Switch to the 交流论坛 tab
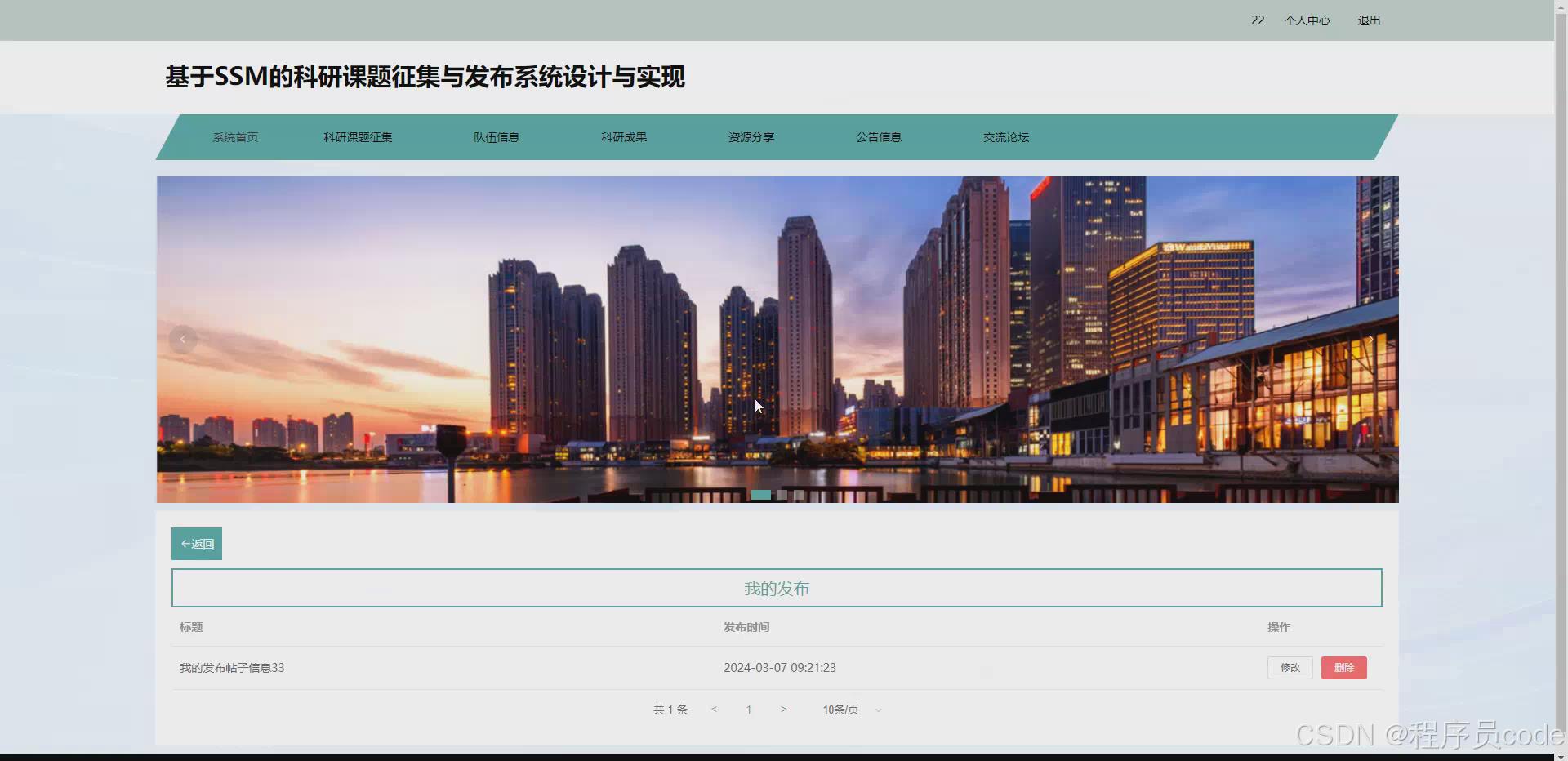1568x761 pixels. pos(1005,137)
